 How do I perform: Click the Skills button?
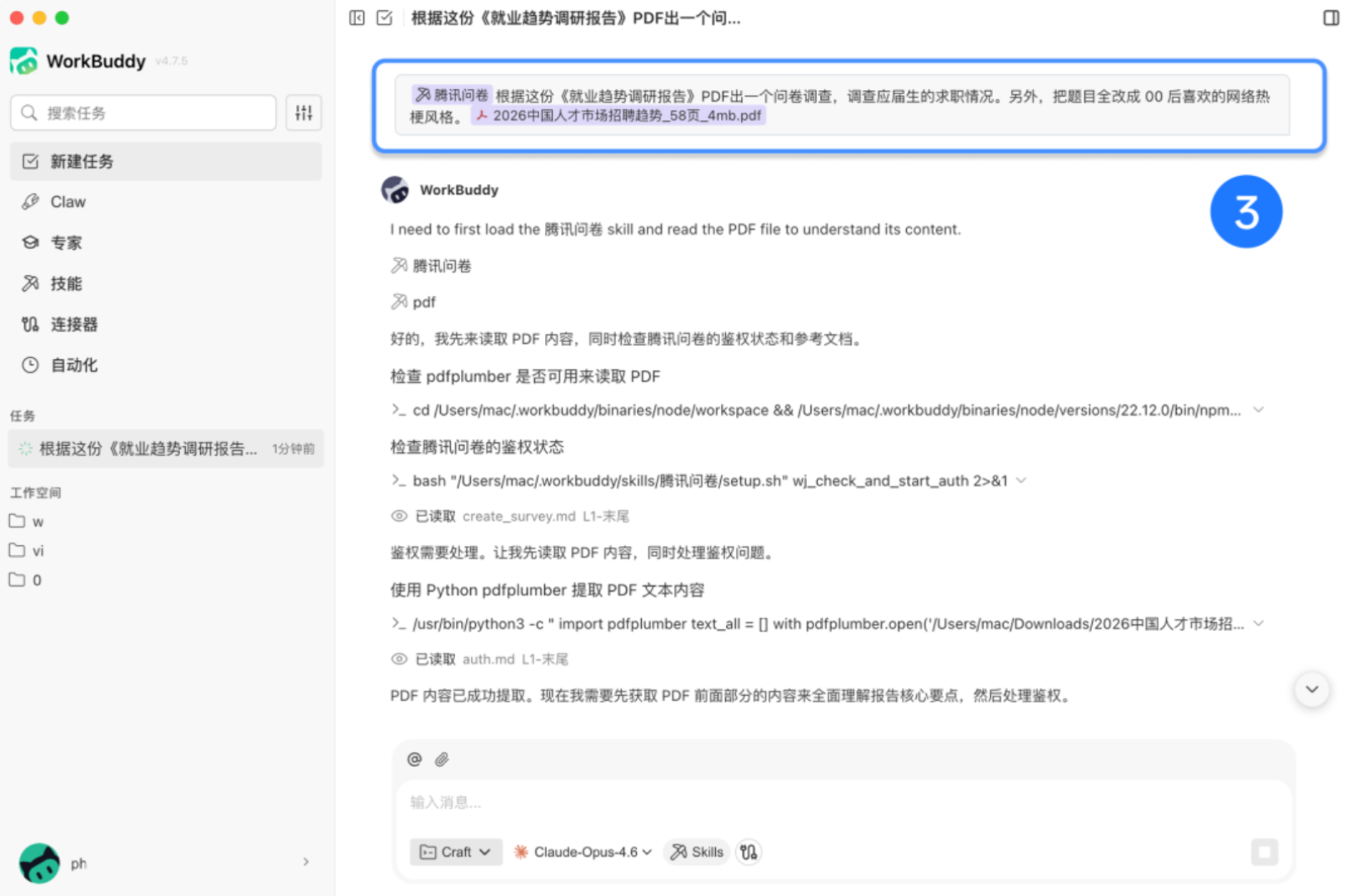(697, 852)
